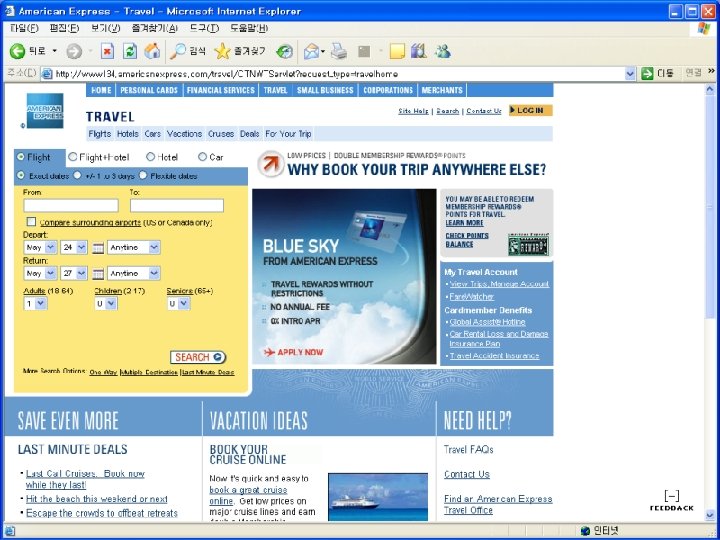Open the Depart day dropdown
This screenshot has height=540, width=720.
74,248
